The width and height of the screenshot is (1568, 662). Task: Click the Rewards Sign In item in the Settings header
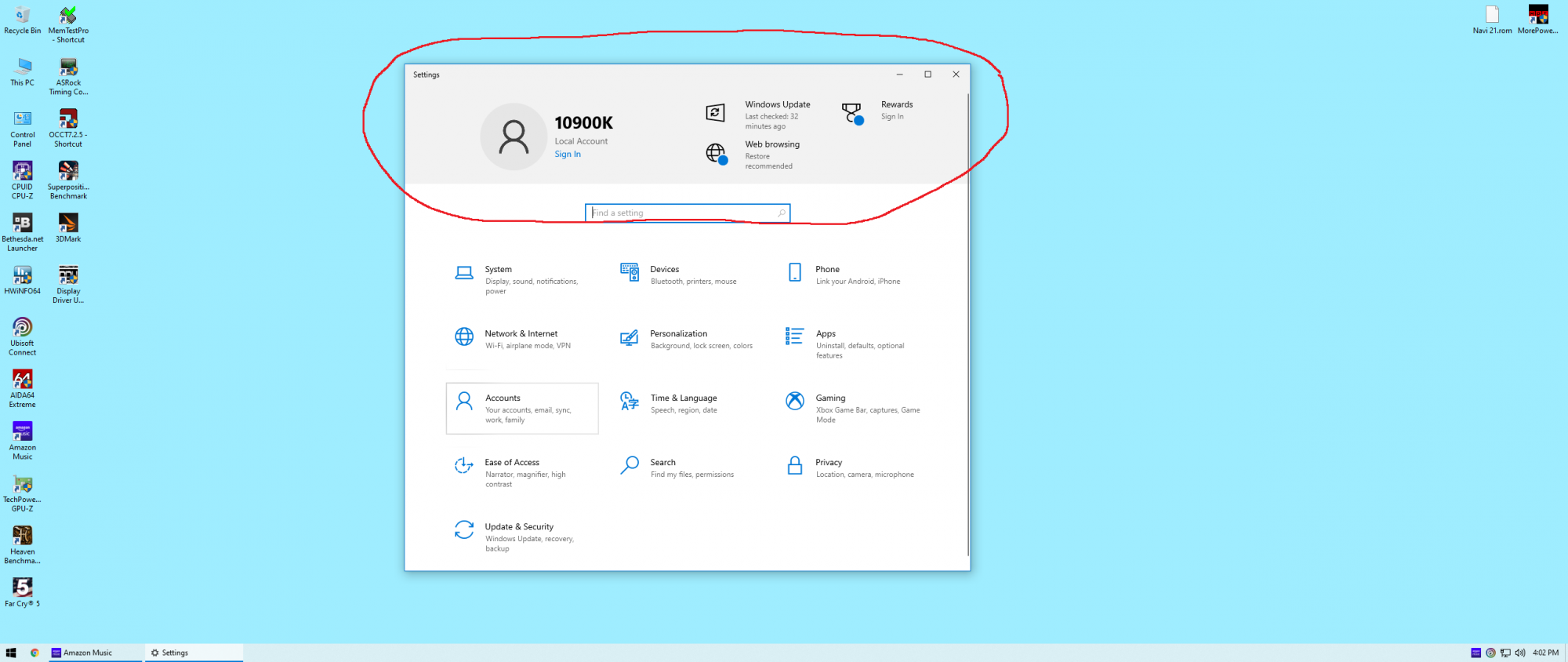(x=878, y=111)
